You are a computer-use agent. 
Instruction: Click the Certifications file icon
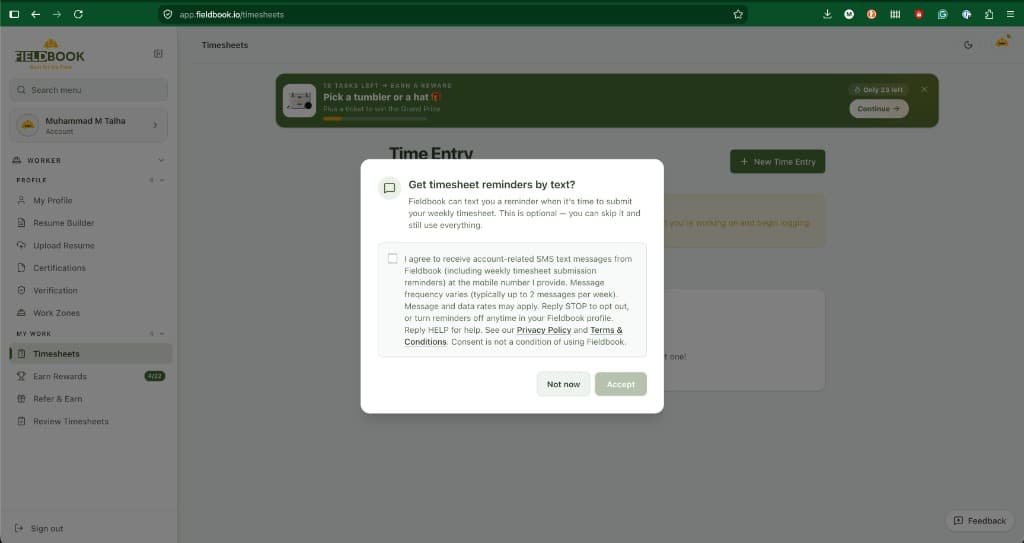[21, 268]
